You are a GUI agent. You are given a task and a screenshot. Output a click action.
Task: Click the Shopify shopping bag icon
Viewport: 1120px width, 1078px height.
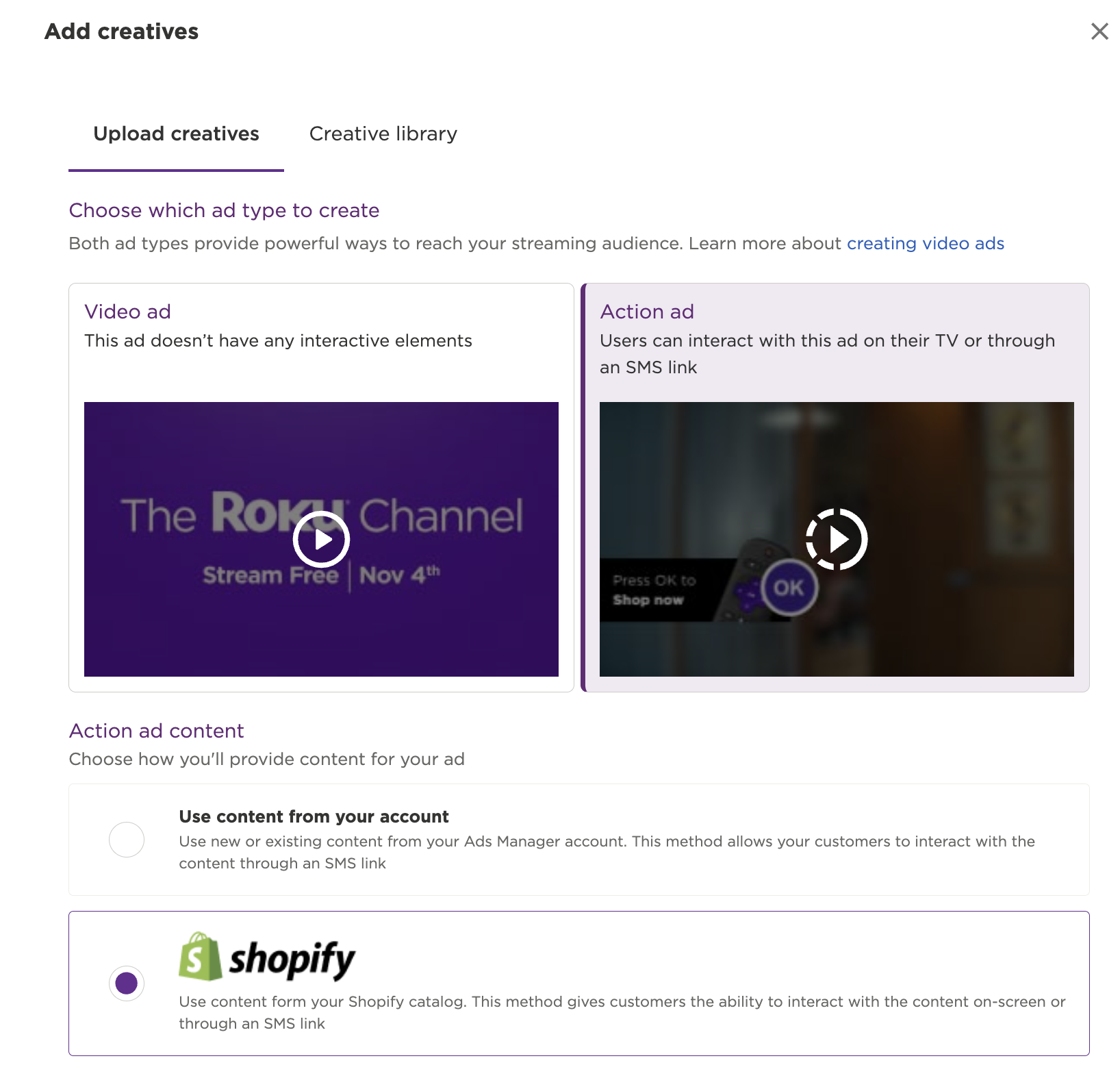click(x=199, y=957)
